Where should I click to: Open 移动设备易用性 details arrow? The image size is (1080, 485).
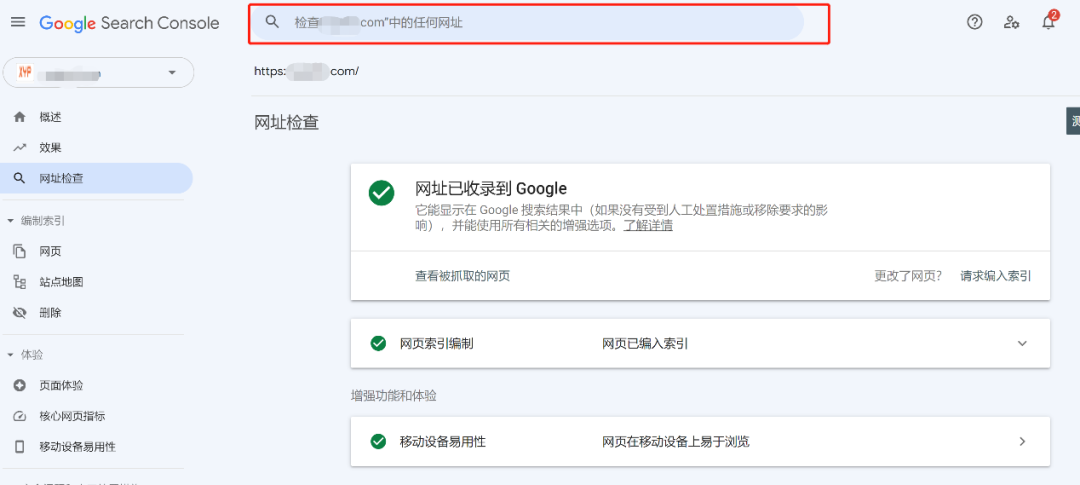pos(1022,442)
